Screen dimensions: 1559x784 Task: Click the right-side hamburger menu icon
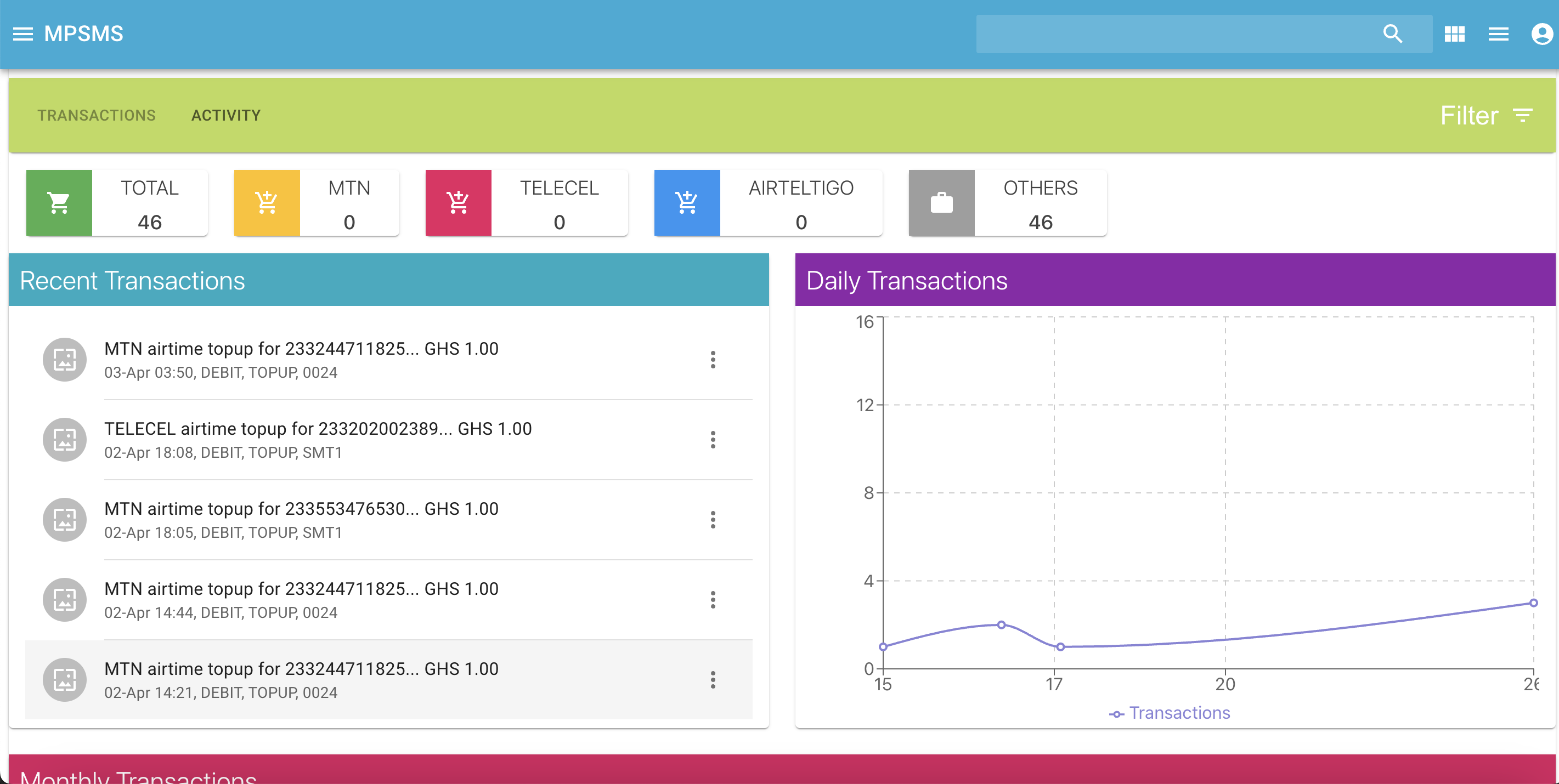(1499, 34)
